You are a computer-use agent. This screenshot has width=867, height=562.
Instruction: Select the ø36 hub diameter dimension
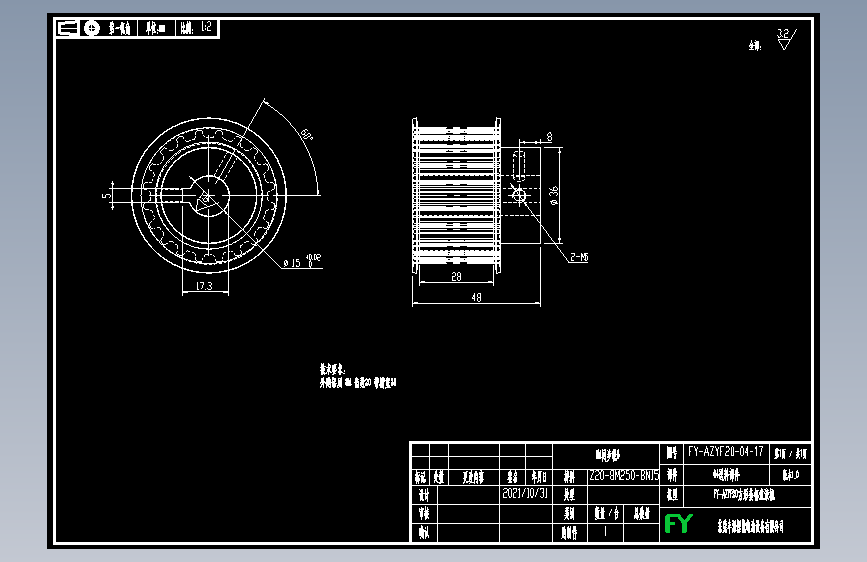coord(553,195)
